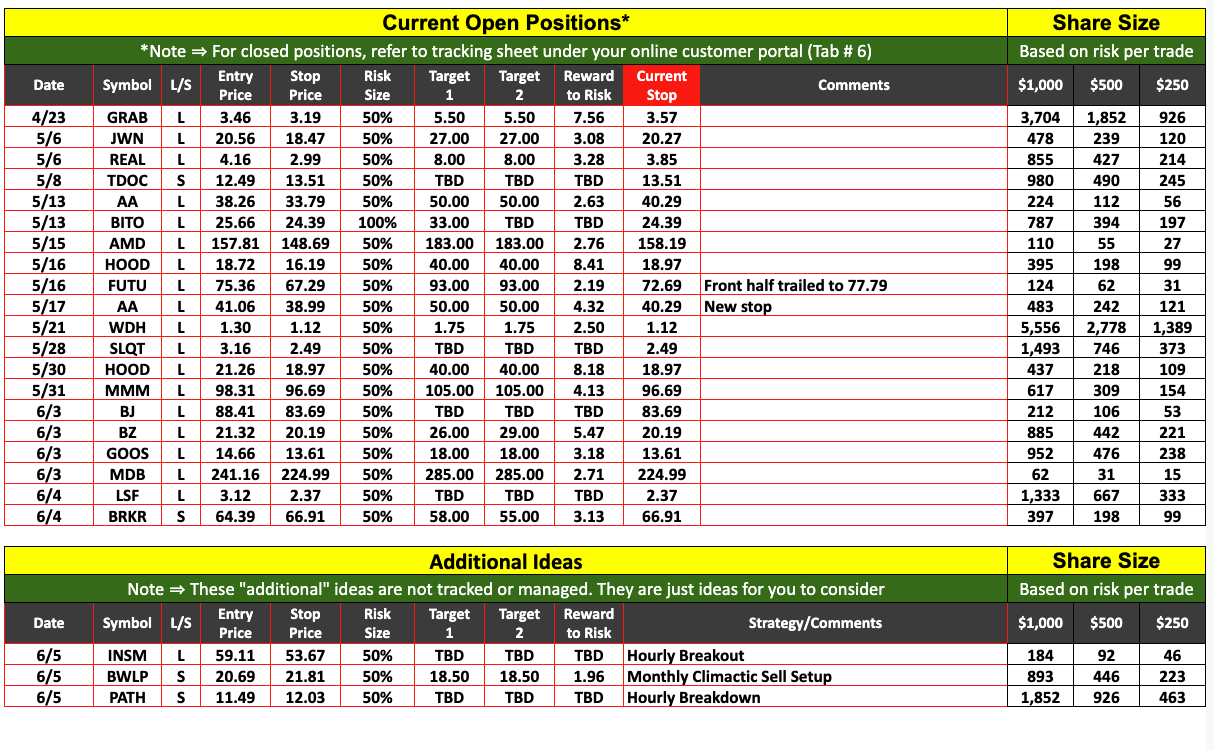The height and width of the screenshot is (750, 1214).
Task: Click the 'New stop' comment cell
Action: coord(738,306)
